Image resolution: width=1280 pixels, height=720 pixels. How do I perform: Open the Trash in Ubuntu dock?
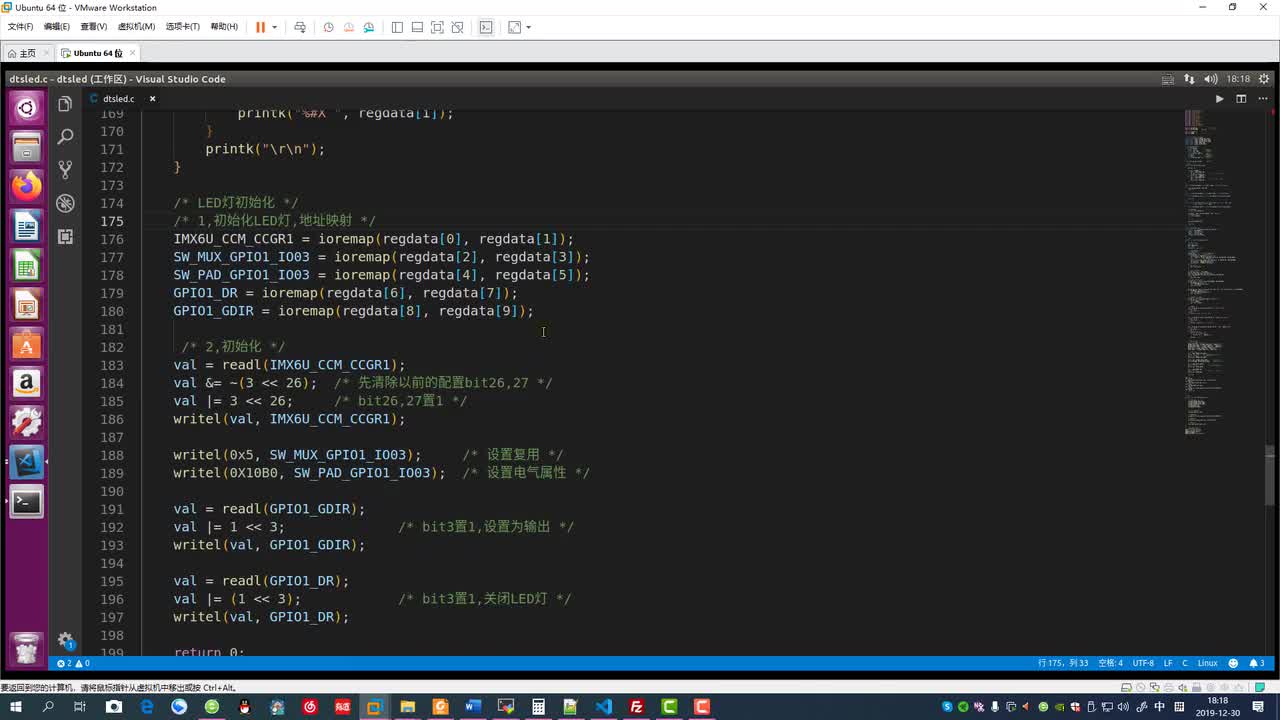click(26, 648)
